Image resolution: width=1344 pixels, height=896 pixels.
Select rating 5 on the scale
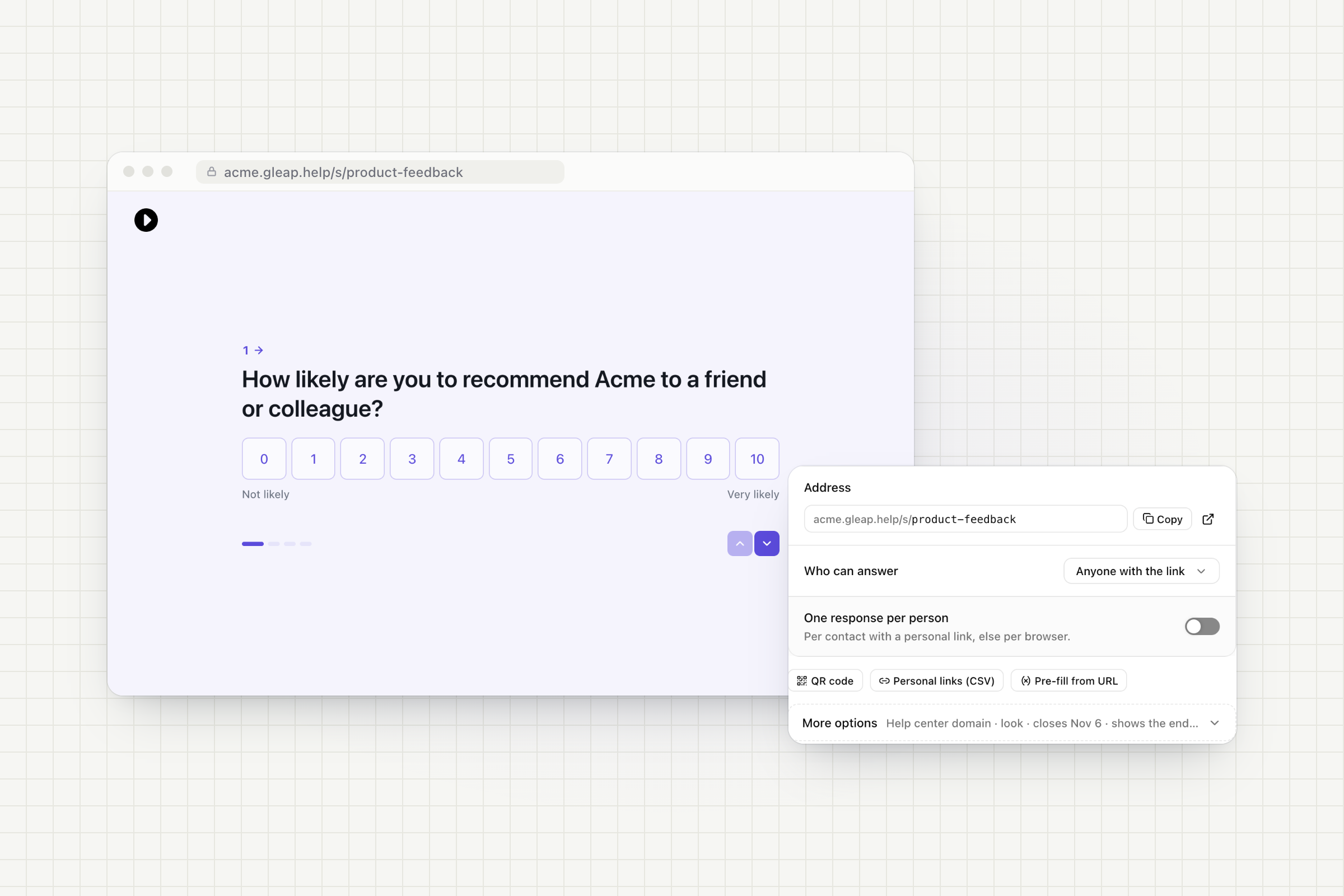coord(511,459)
